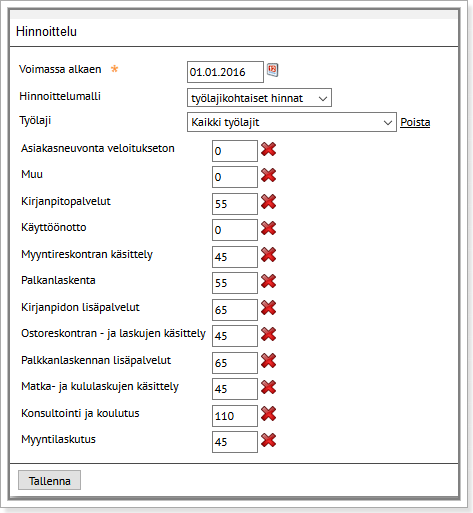Click the Poista link next to Työlaji
This screenshot has width=473, height=513.
[415, 122]
